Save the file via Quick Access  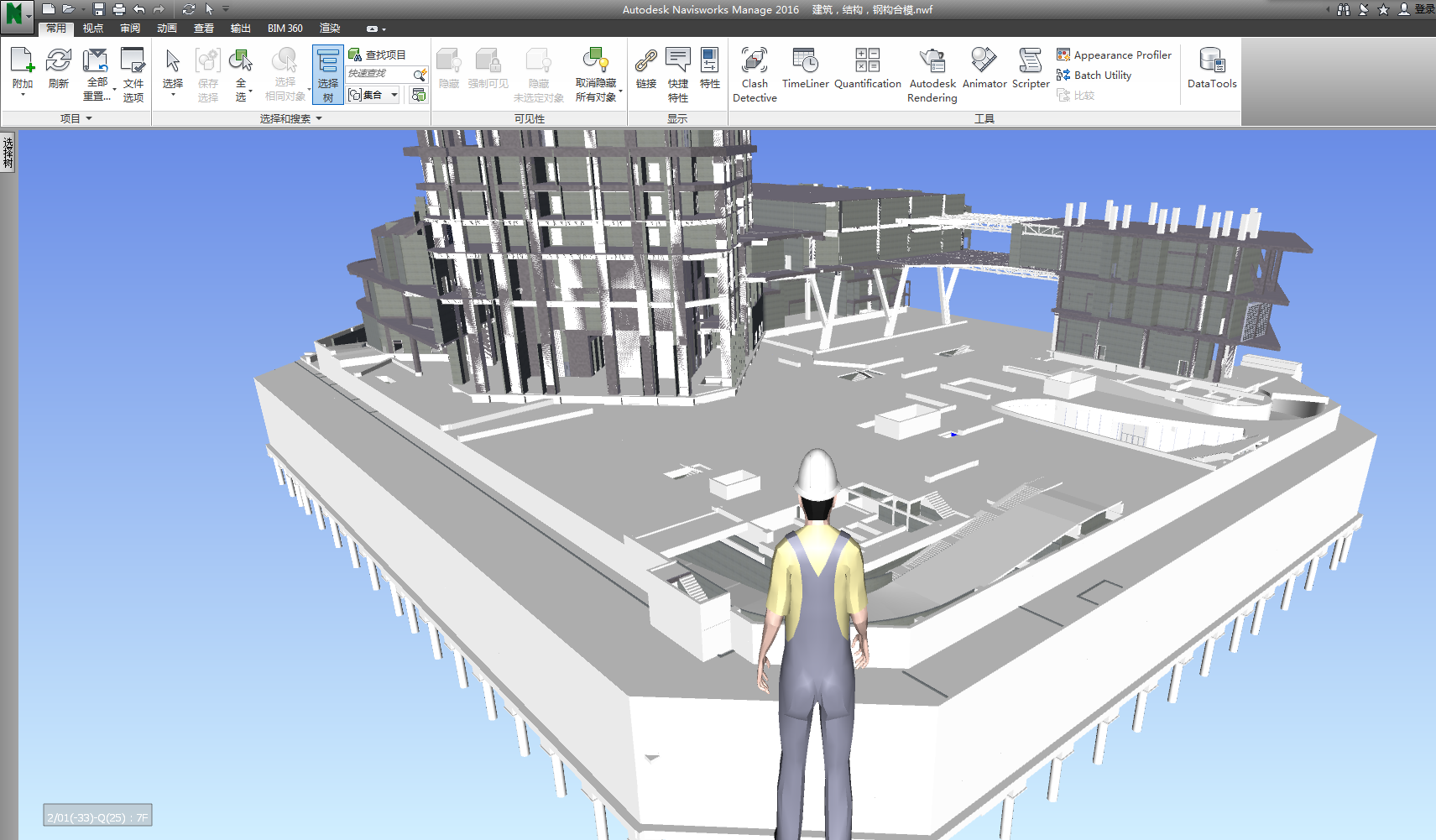click(x=99, y=9)
